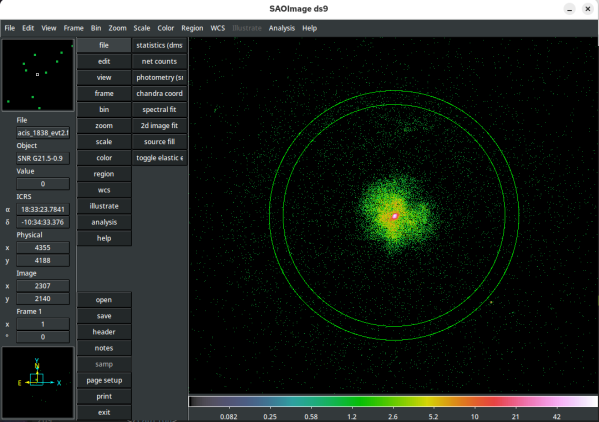The image size is (599, 422).
Task: Select the 'bin' buttonbar category
Action: tap(104, 110)
